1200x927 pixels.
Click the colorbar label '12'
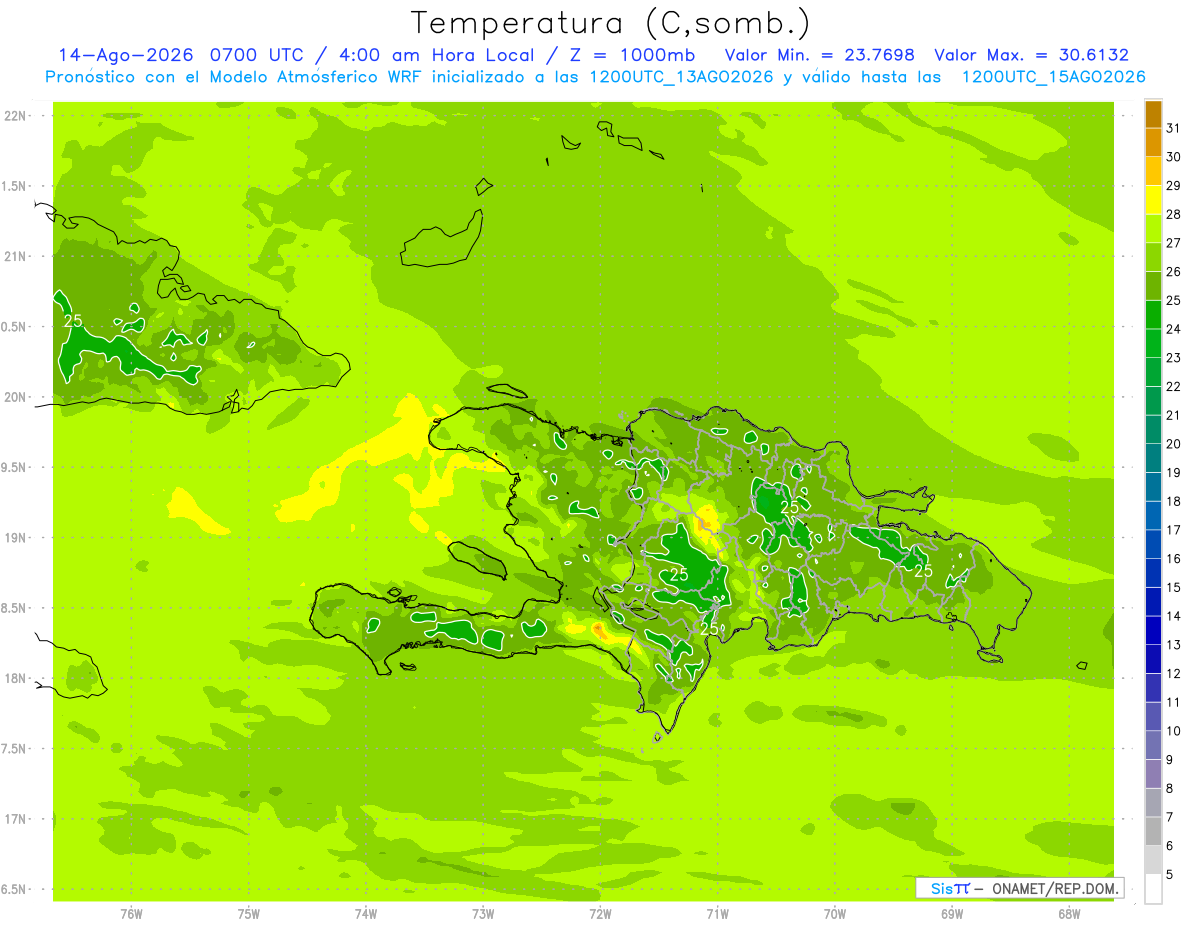[1173, 673]
